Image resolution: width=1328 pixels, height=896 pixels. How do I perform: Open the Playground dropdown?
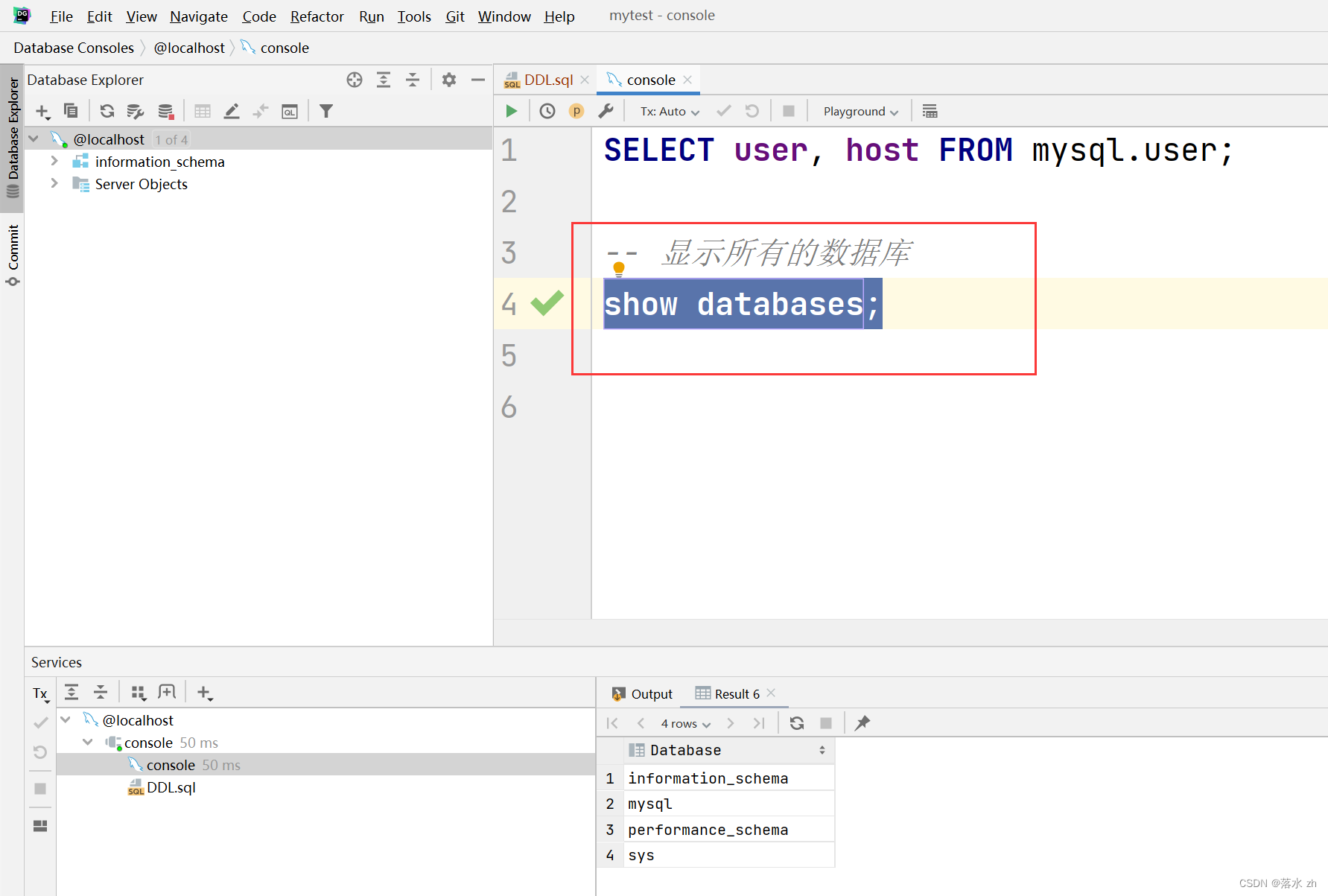click(861, 111)
